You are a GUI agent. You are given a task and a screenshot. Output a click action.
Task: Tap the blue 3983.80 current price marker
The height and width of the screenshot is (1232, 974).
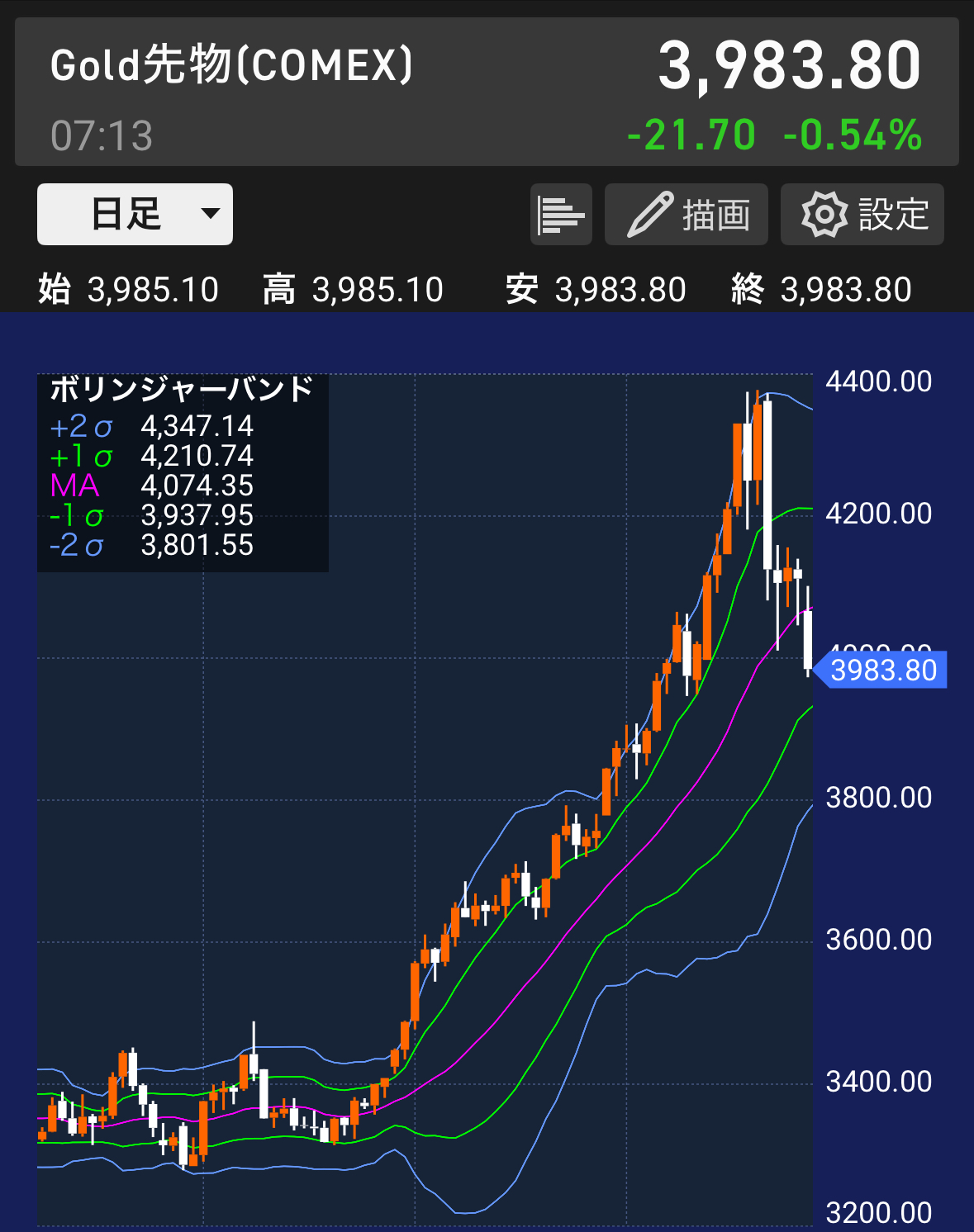click(x=882, y=670)
